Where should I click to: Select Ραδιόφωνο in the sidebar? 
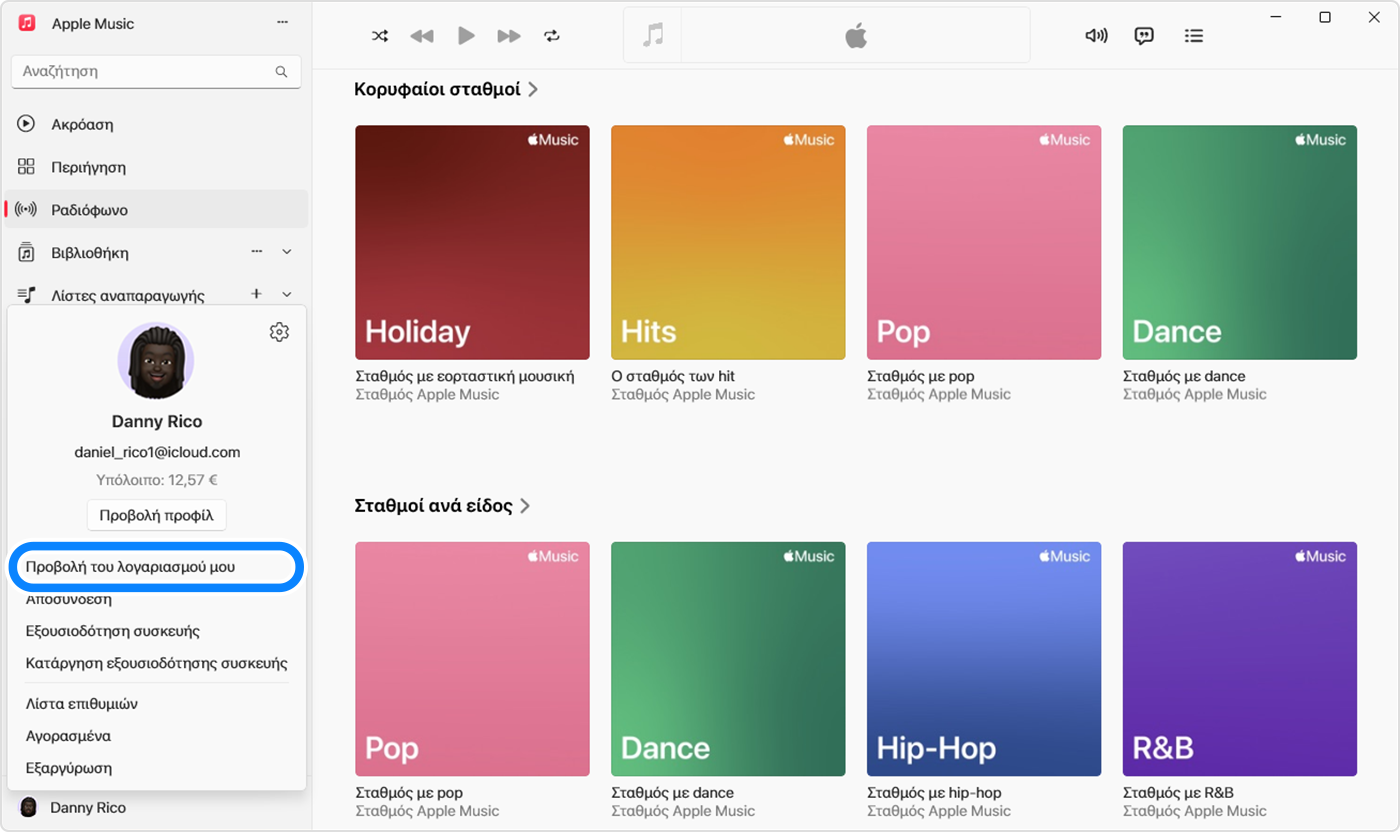(156, 210)
